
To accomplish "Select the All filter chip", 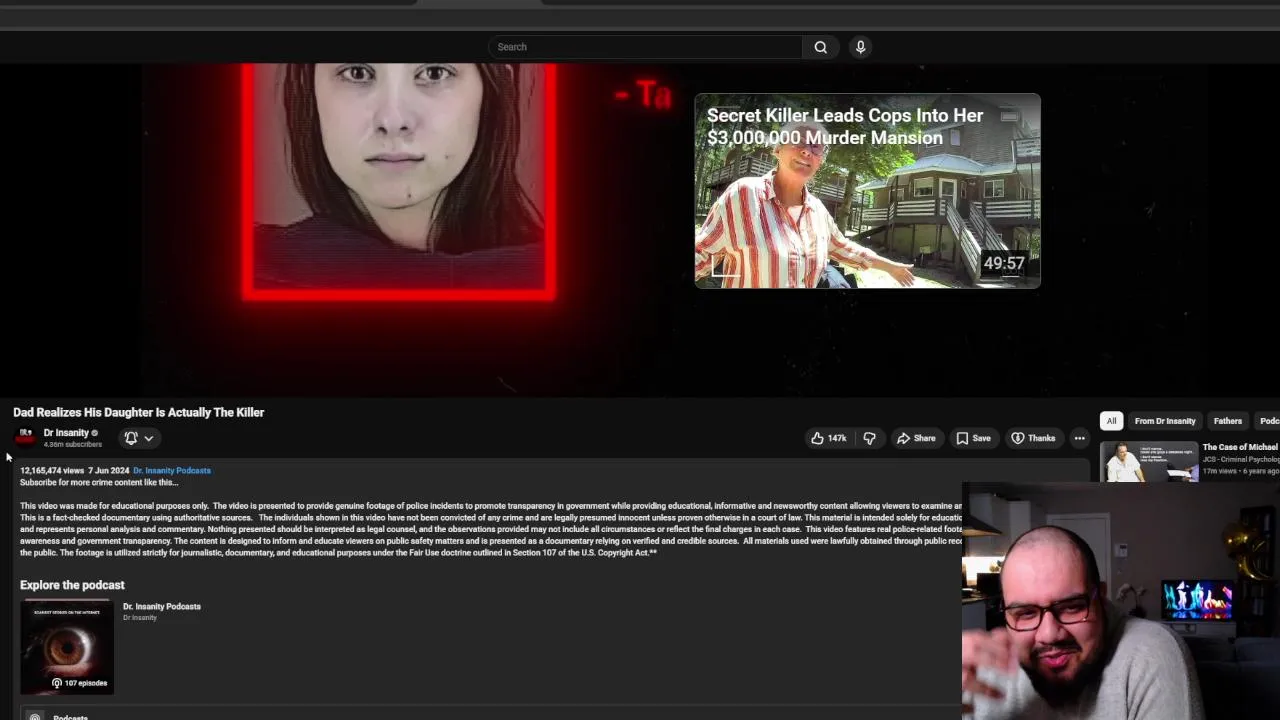I will tap(1111, 421).
